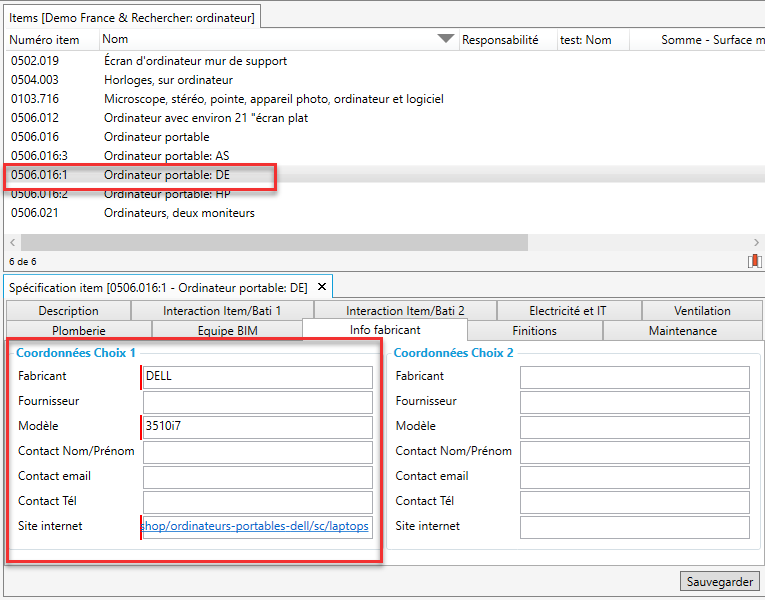Focus the Modèle field with 3510i7
This screenshot has height=600, width=765.
tap(257, 427)
